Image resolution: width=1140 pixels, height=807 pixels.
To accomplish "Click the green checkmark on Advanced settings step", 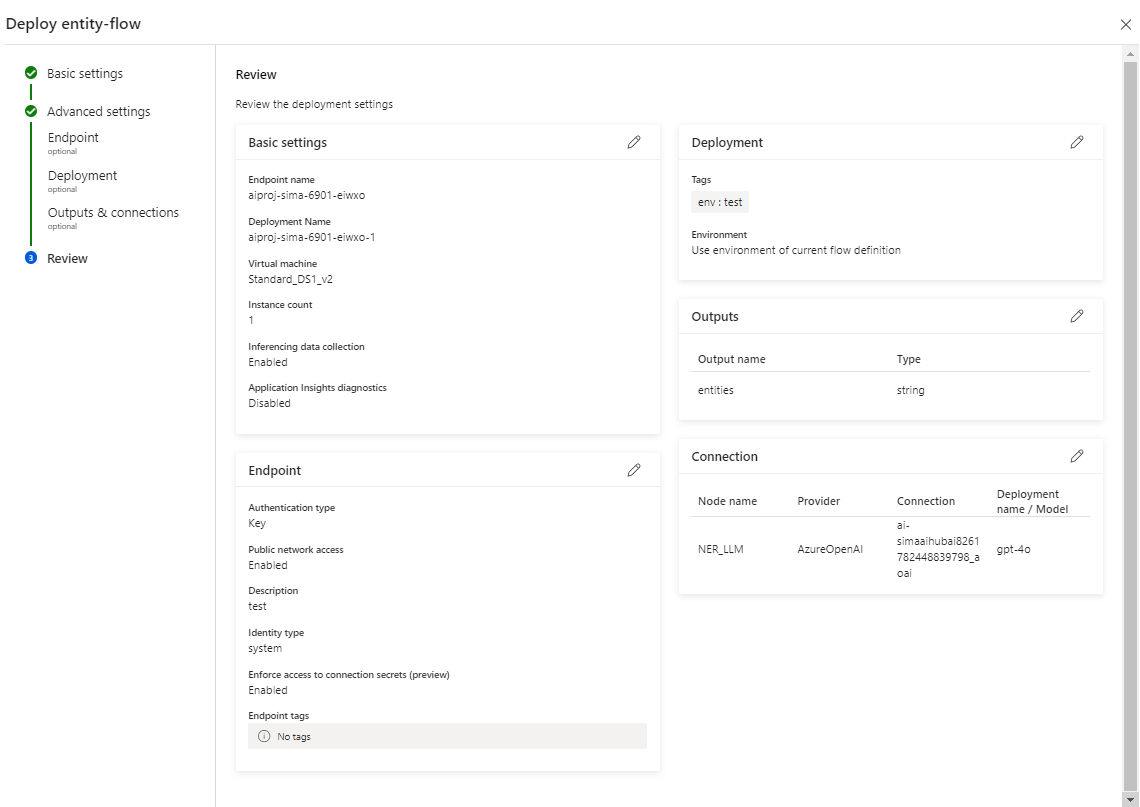I will point(30,110).
